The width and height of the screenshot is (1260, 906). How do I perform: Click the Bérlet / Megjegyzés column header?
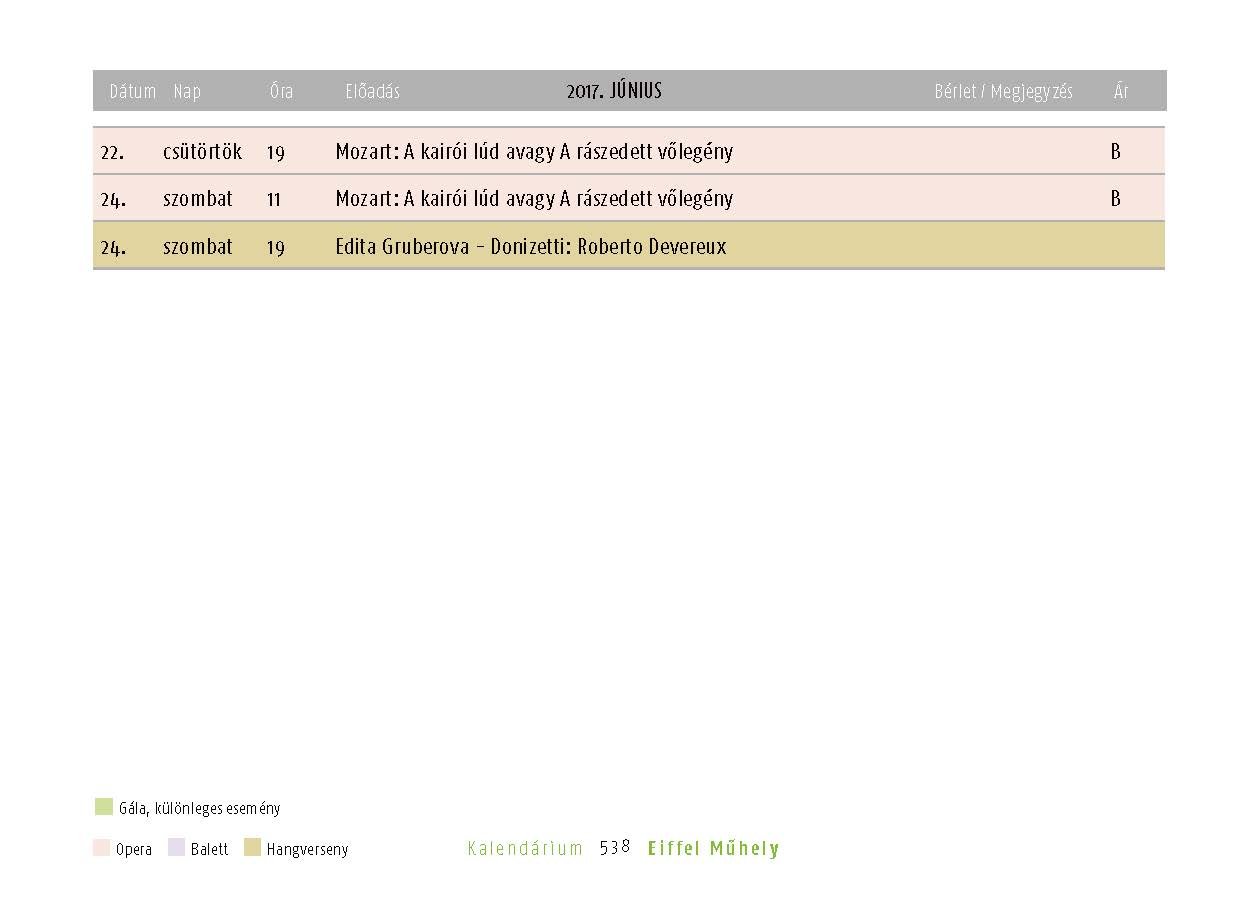(x=1003, y=91)
